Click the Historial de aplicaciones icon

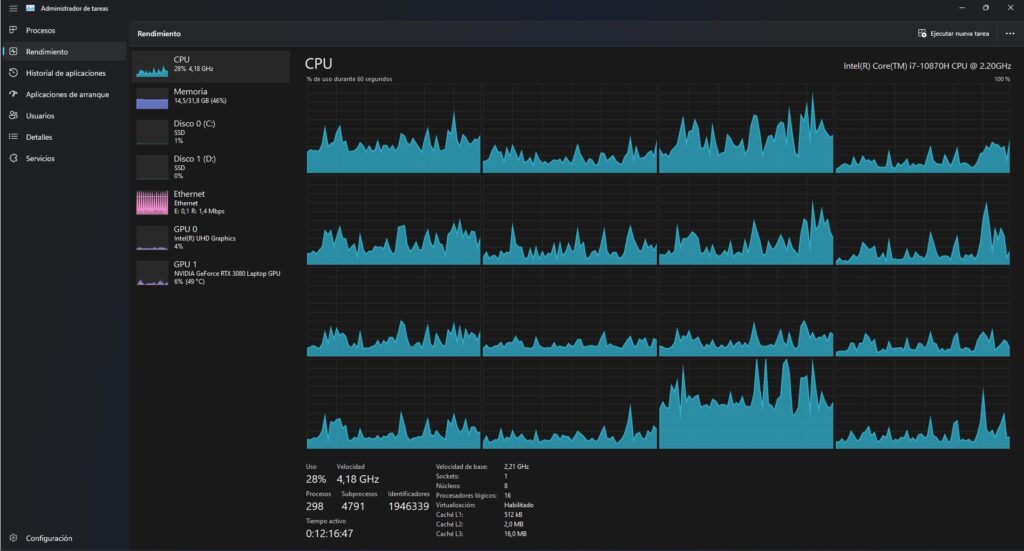point(13,73)
